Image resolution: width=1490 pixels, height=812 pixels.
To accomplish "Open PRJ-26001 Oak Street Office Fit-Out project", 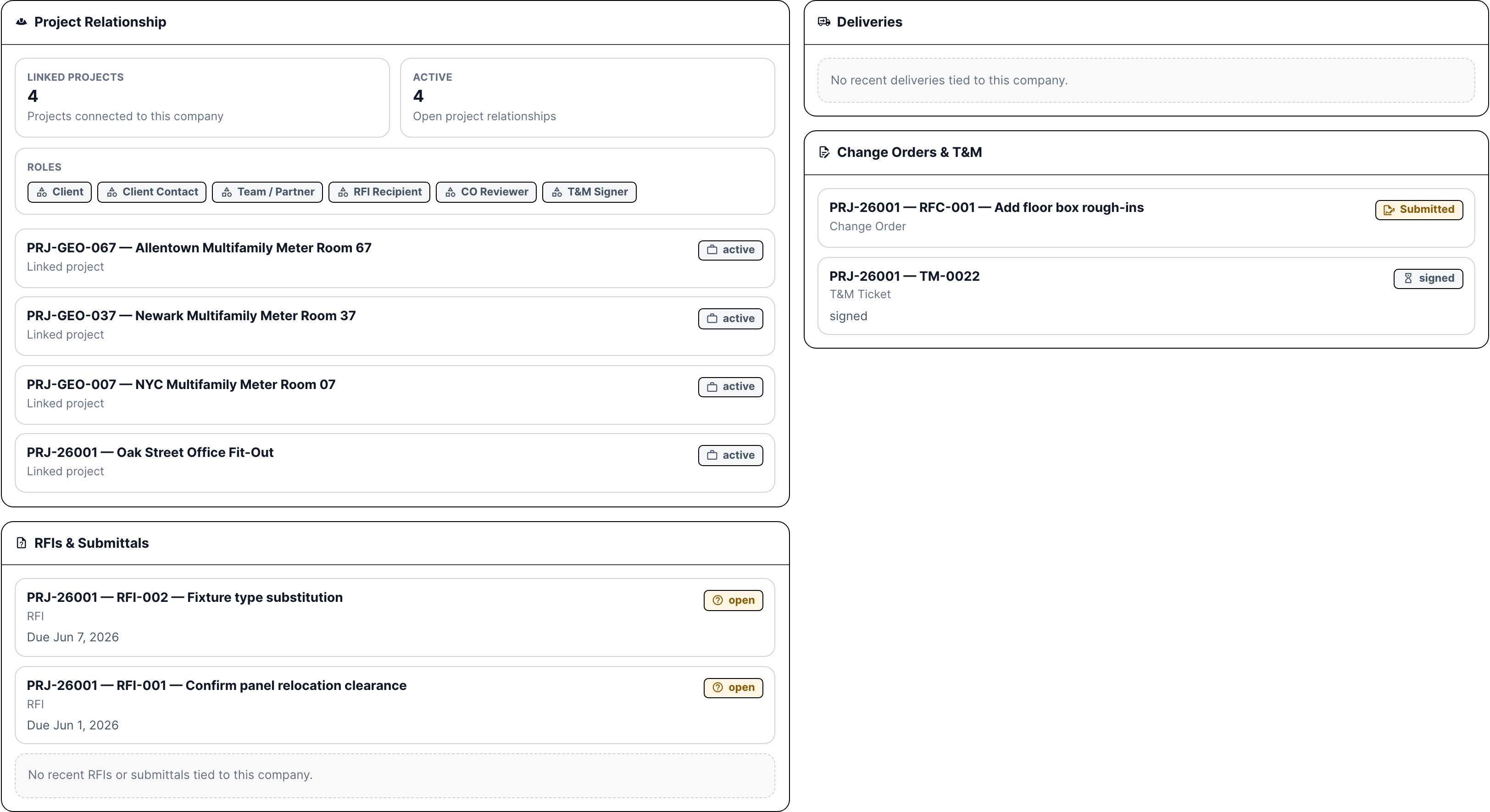I will (395, 463).
